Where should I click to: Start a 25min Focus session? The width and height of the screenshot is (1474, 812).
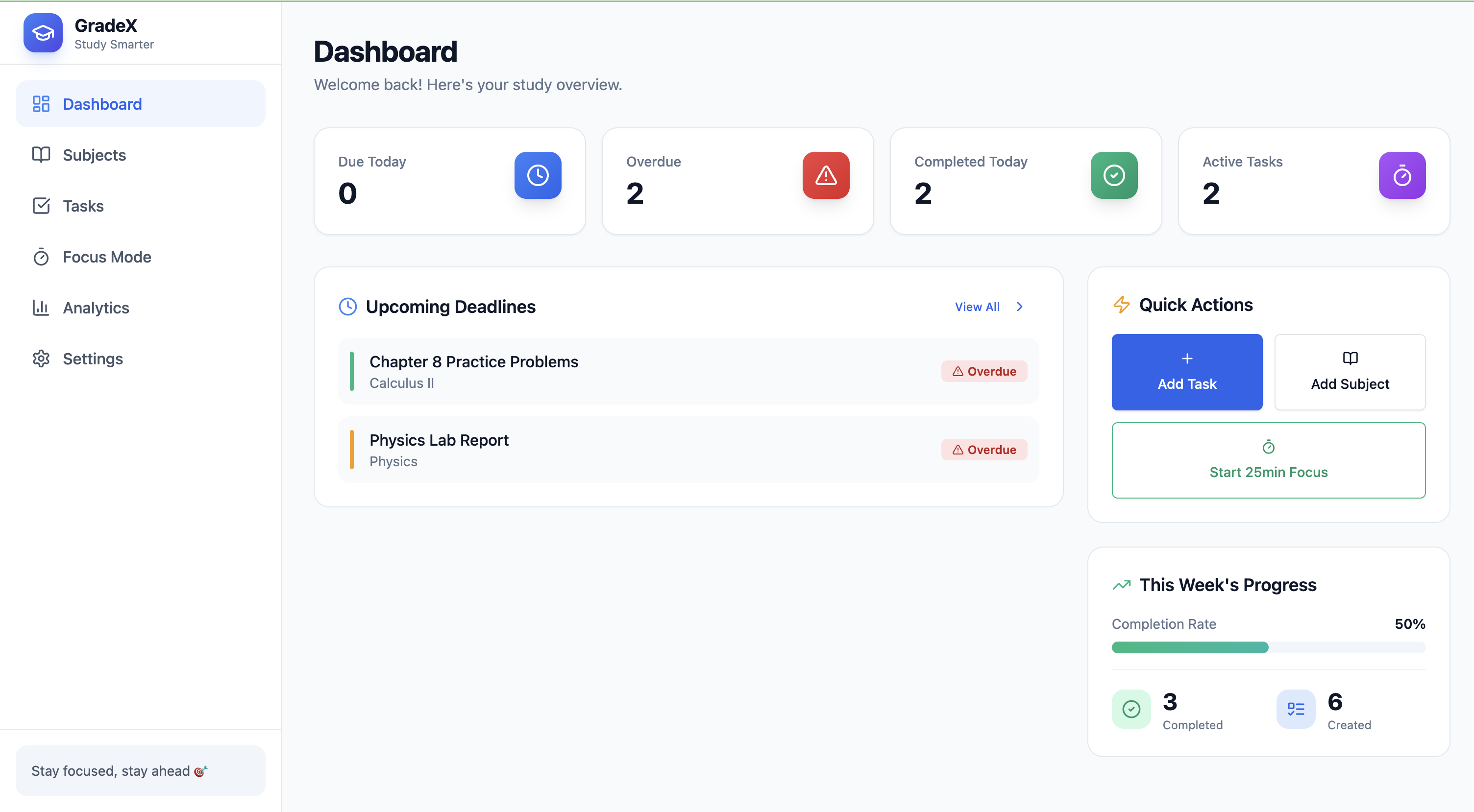[1268, 460]
